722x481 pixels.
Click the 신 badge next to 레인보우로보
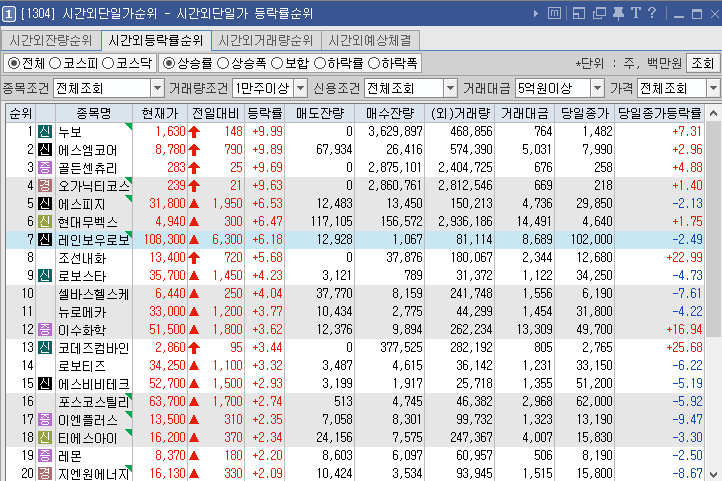coord(45,239)
